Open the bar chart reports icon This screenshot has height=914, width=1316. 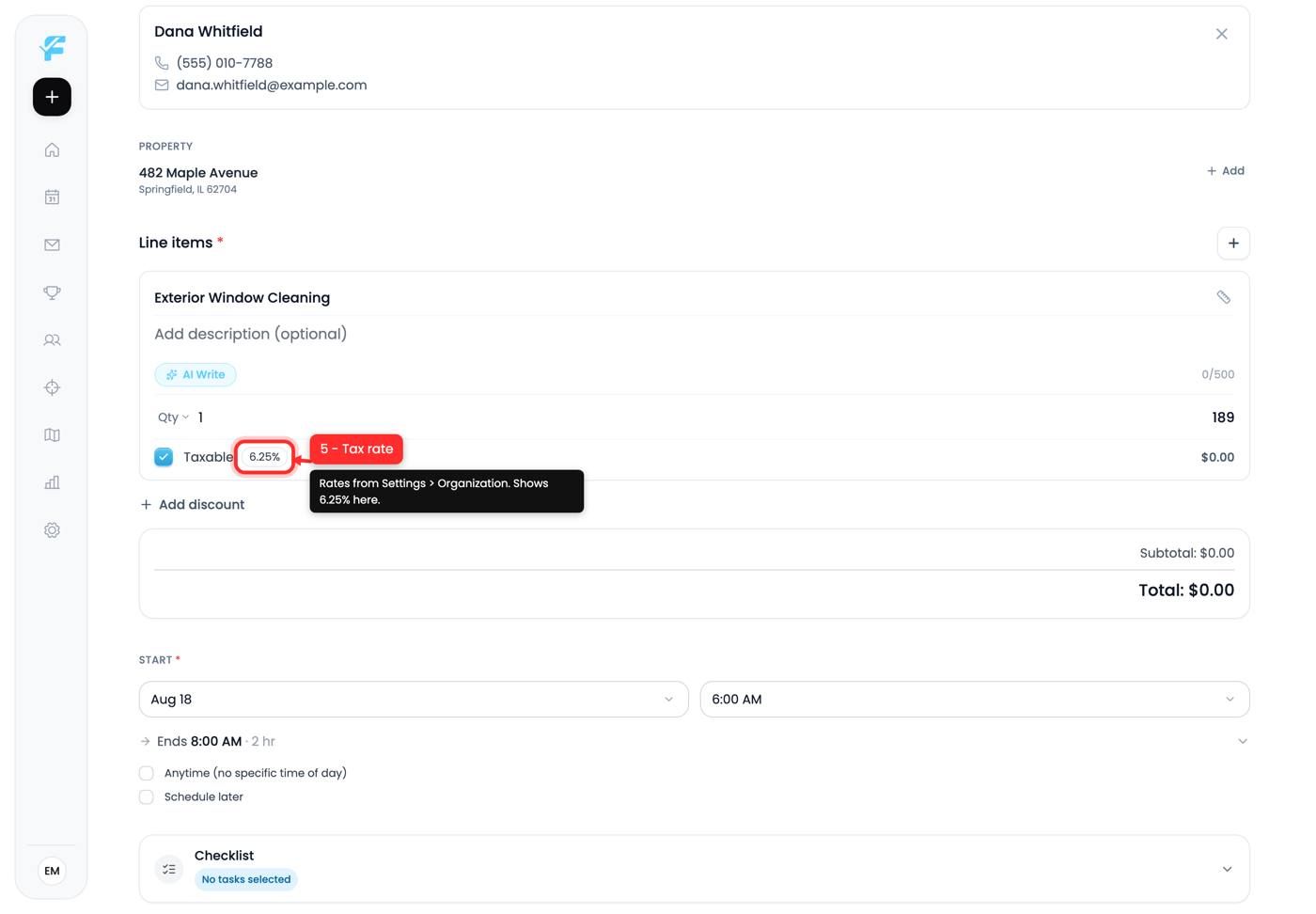click(52, 482)
